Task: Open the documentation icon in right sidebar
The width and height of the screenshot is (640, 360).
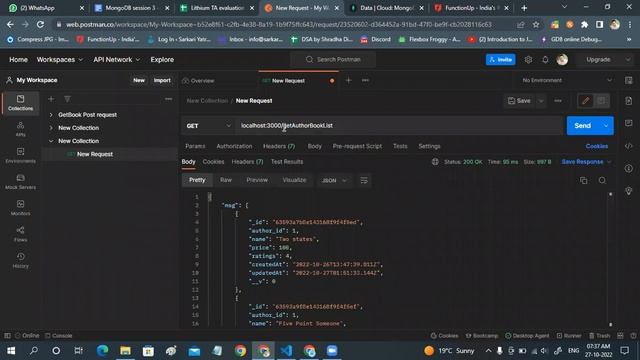Action: pyautogui.click(x=629, y=101)
